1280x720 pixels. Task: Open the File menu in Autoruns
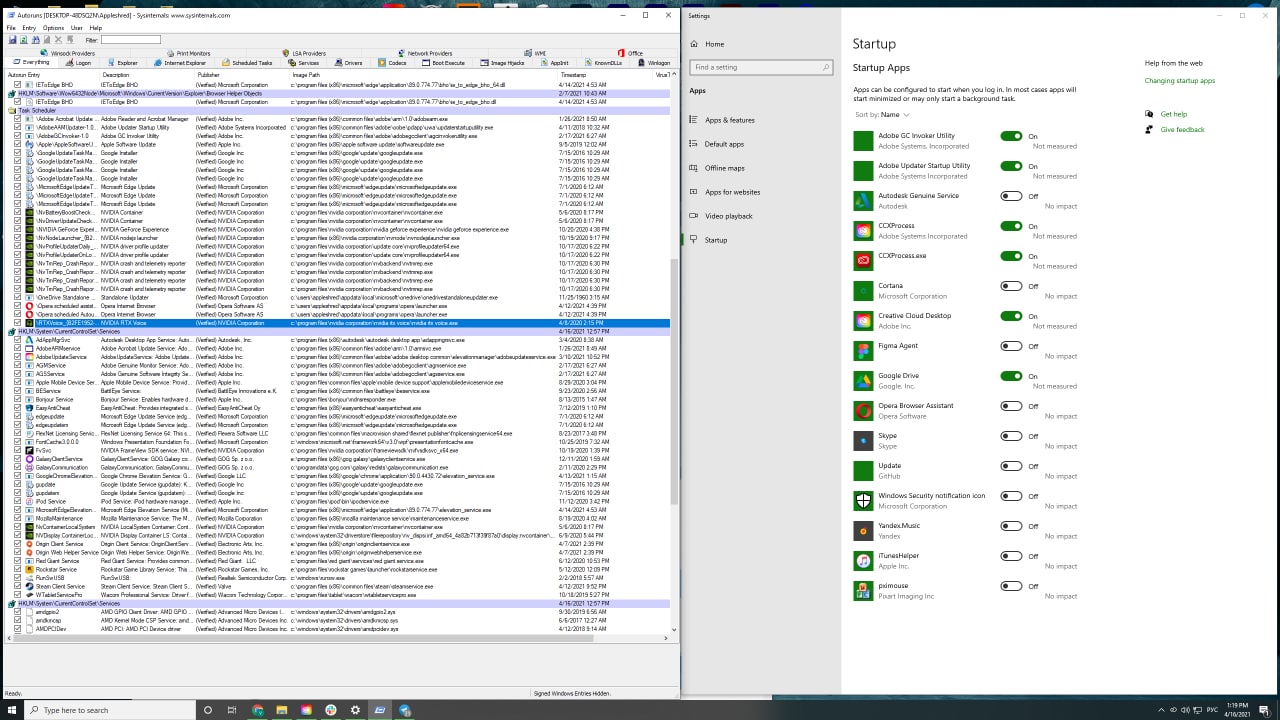tap(12, 28)
